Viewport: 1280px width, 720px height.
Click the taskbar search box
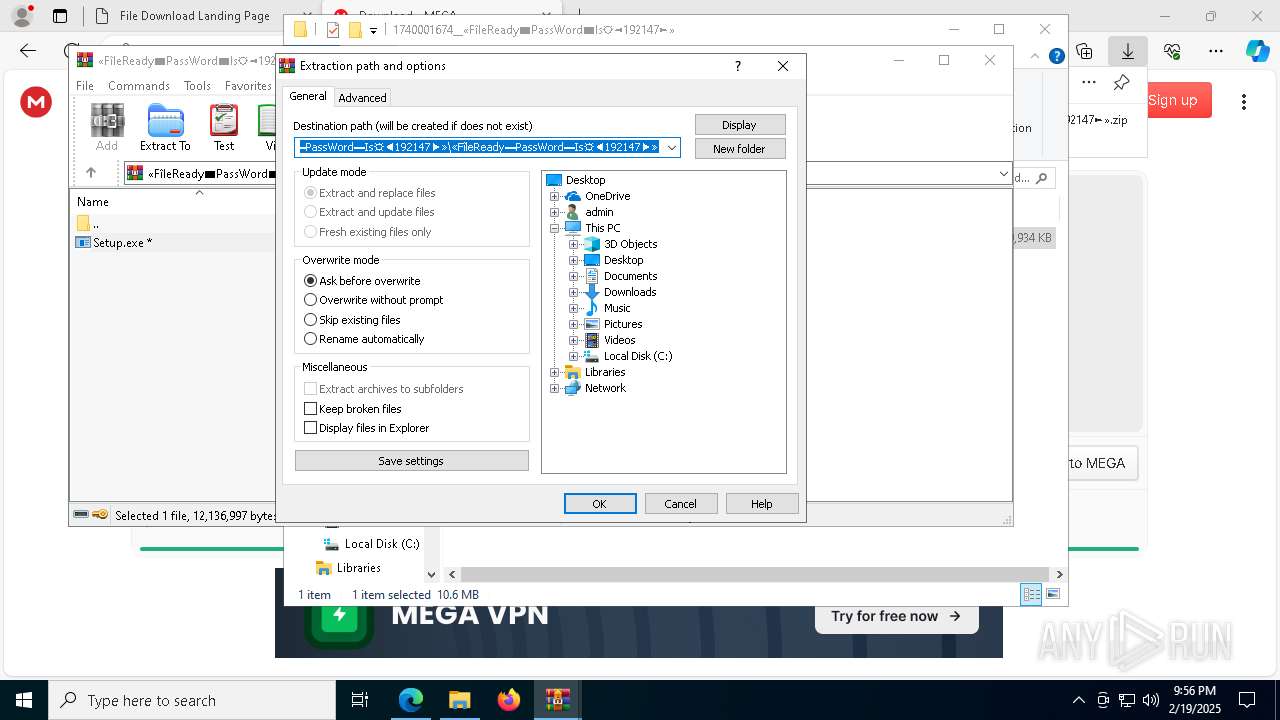191,700
